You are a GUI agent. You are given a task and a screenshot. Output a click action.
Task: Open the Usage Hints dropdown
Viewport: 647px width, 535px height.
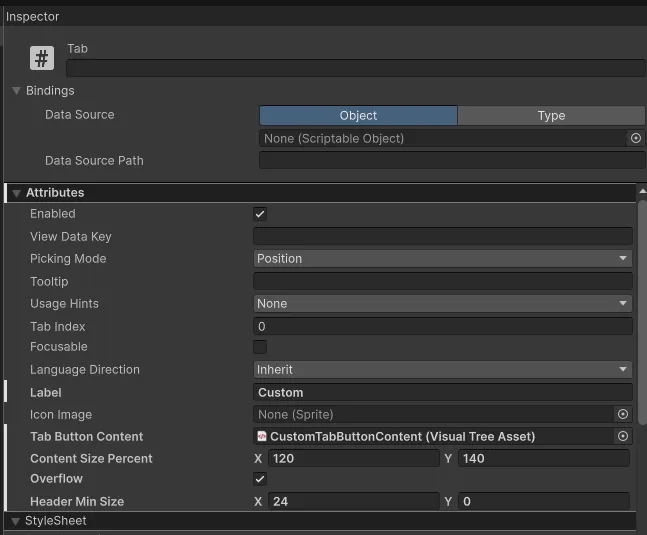click(442, 304)
